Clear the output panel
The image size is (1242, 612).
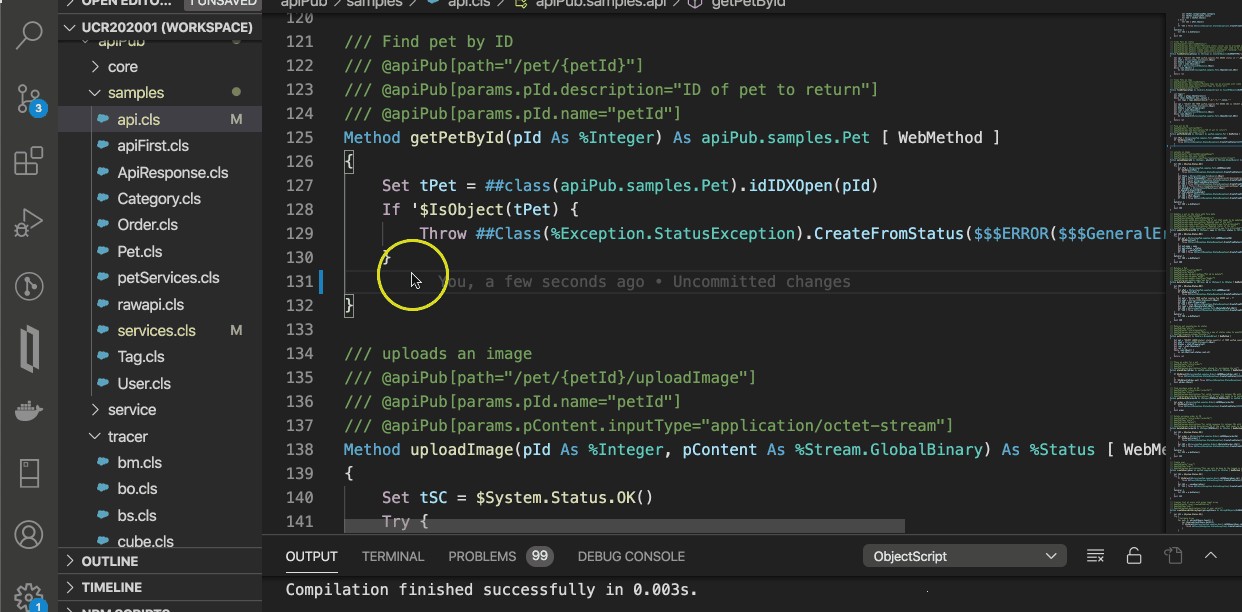(x=1095, y=556)
